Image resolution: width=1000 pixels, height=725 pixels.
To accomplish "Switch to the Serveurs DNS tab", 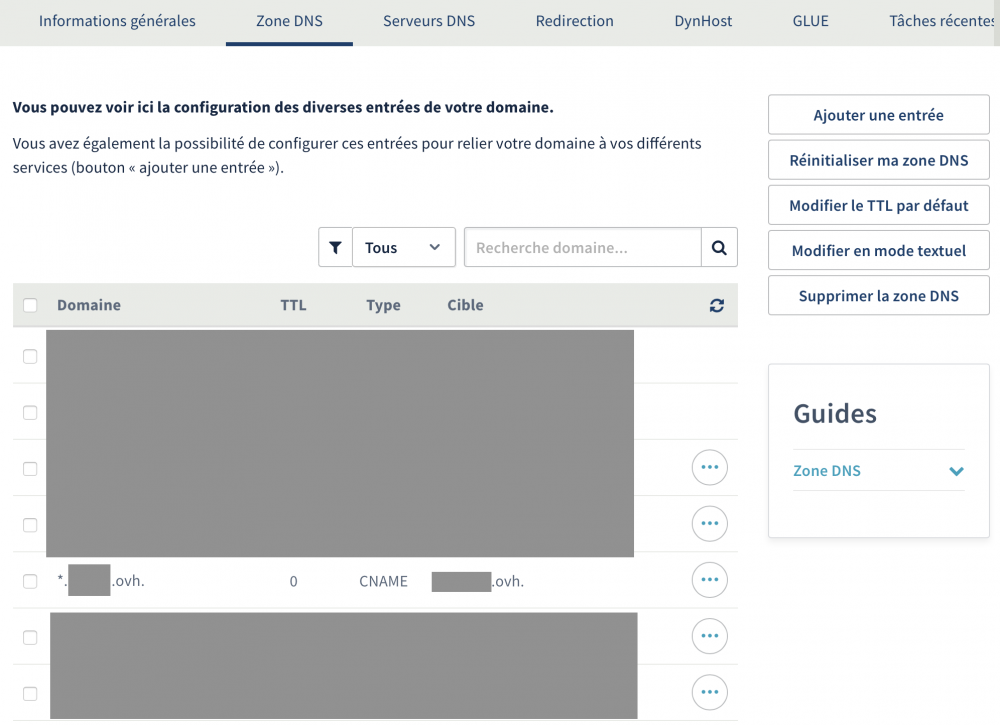I will point(429,21).
